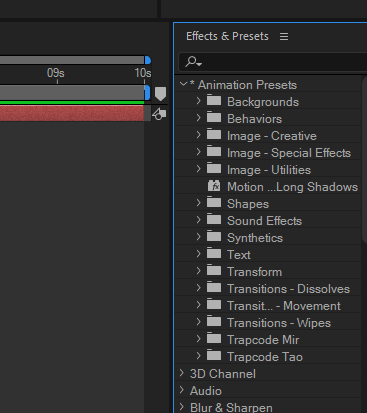Image resolution: width=367 pixels, height=413 pixels.
Task: Select the Transit... - Movement folder icon
Action: (x=214, y=304)
